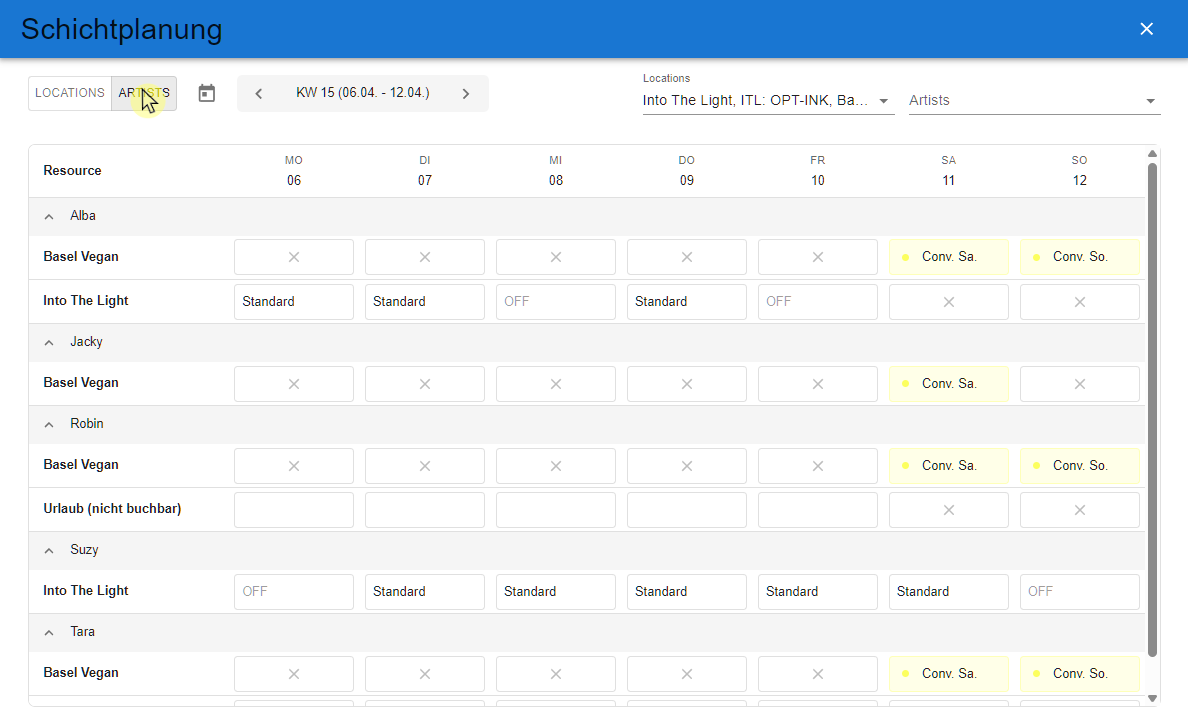This screenshot has width=1188, height=717.
Task: Click Robin Basel Vegan Thursday X cell
Action: [686, 465]
